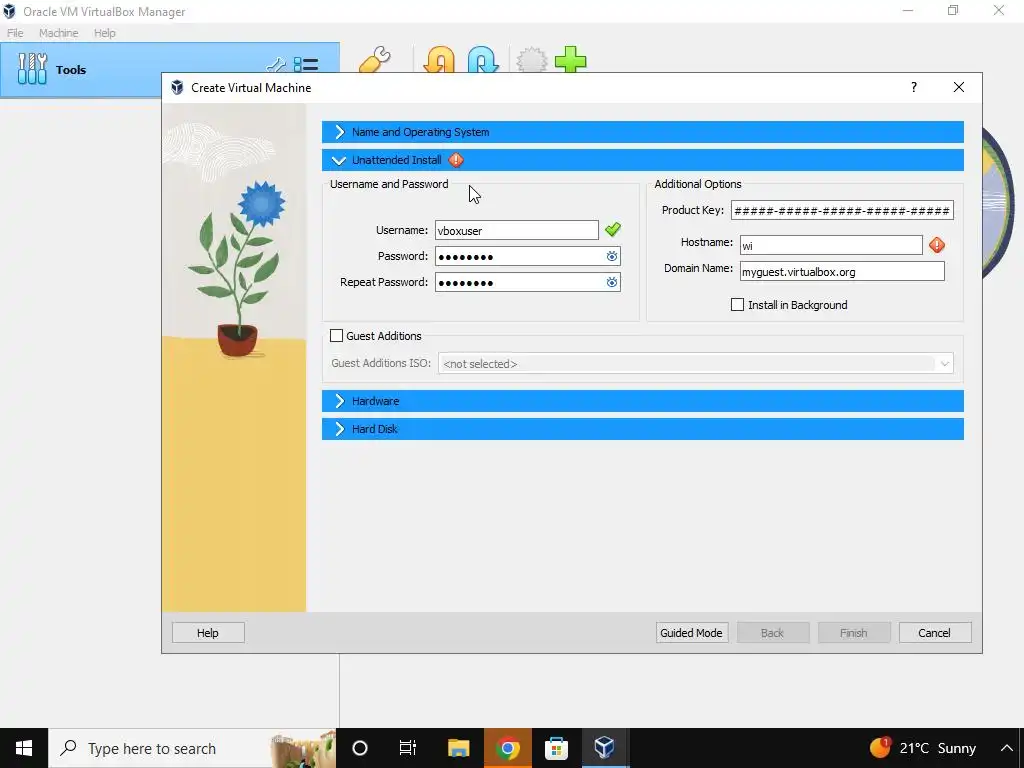Expand the Name and Operating System section
The image size is (1024, 768).
coord(643,132)
